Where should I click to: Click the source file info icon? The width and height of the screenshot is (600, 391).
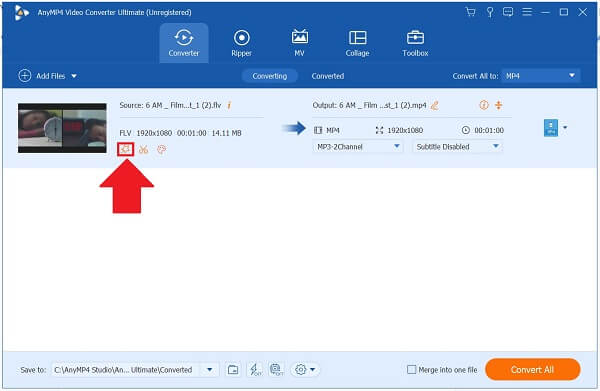[x=229, y=105]
